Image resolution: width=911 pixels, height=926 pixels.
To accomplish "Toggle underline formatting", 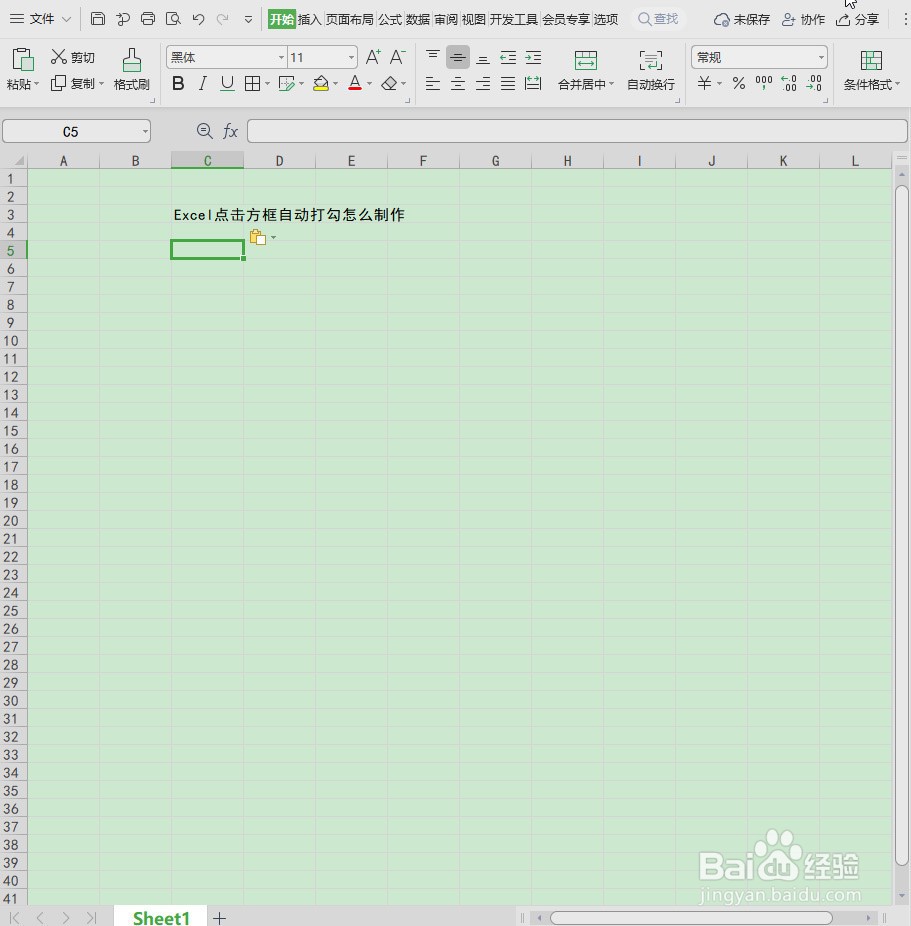I will (227, 84).
